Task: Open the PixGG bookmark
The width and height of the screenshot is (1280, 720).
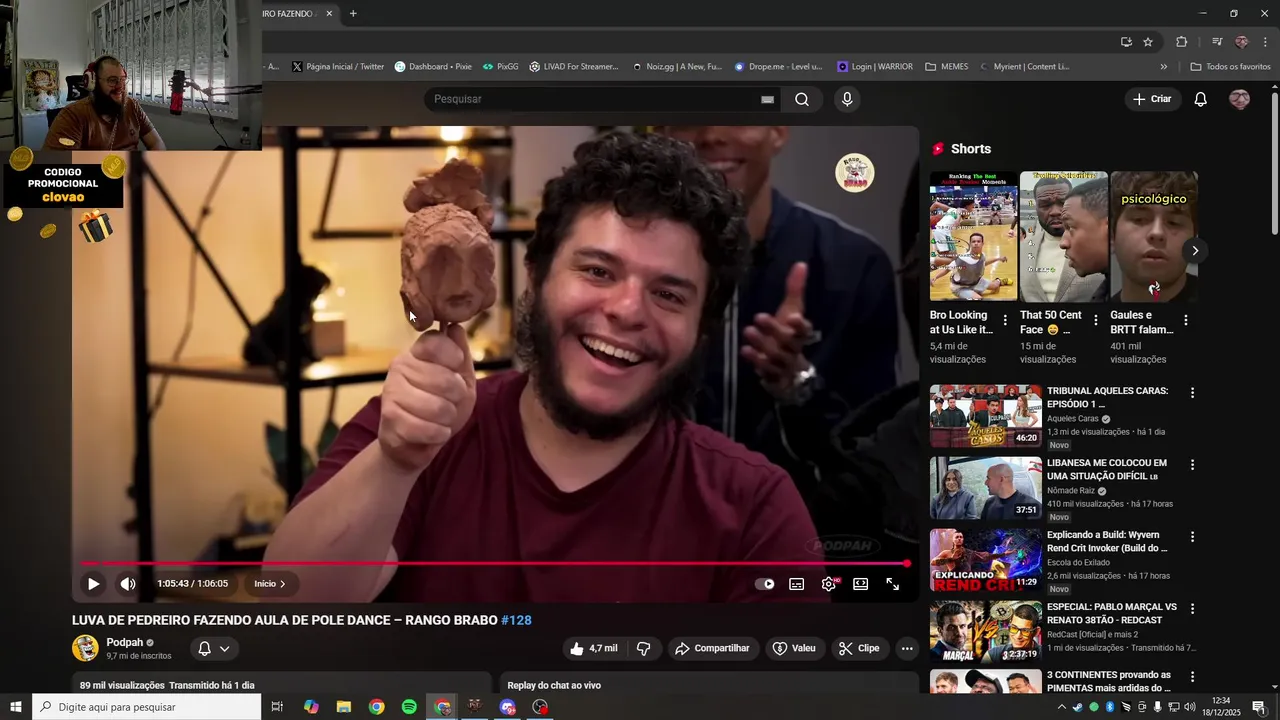Action: [x=500, y=67]
